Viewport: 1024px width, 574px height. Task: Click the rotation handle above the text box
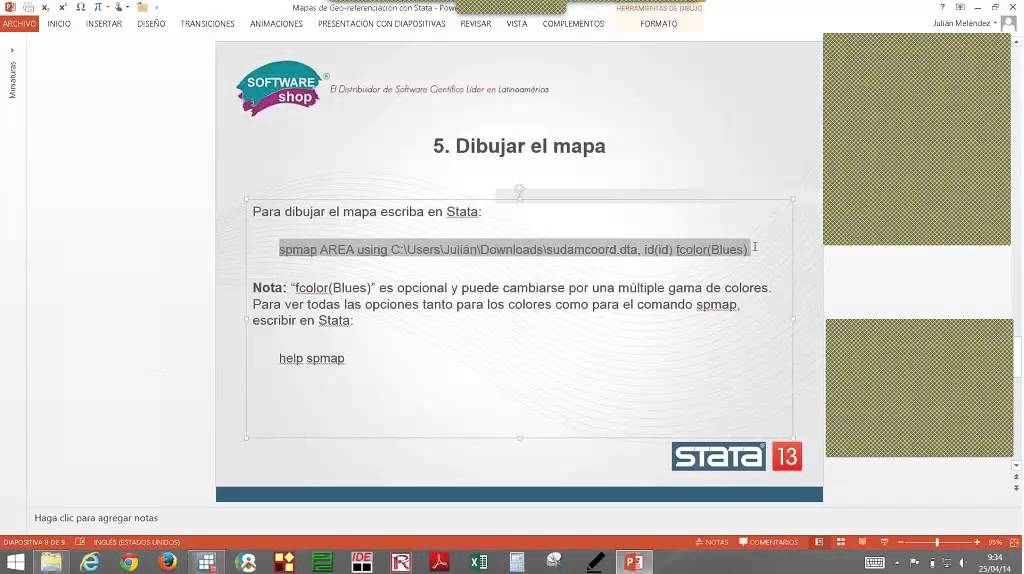pos(519,190)
